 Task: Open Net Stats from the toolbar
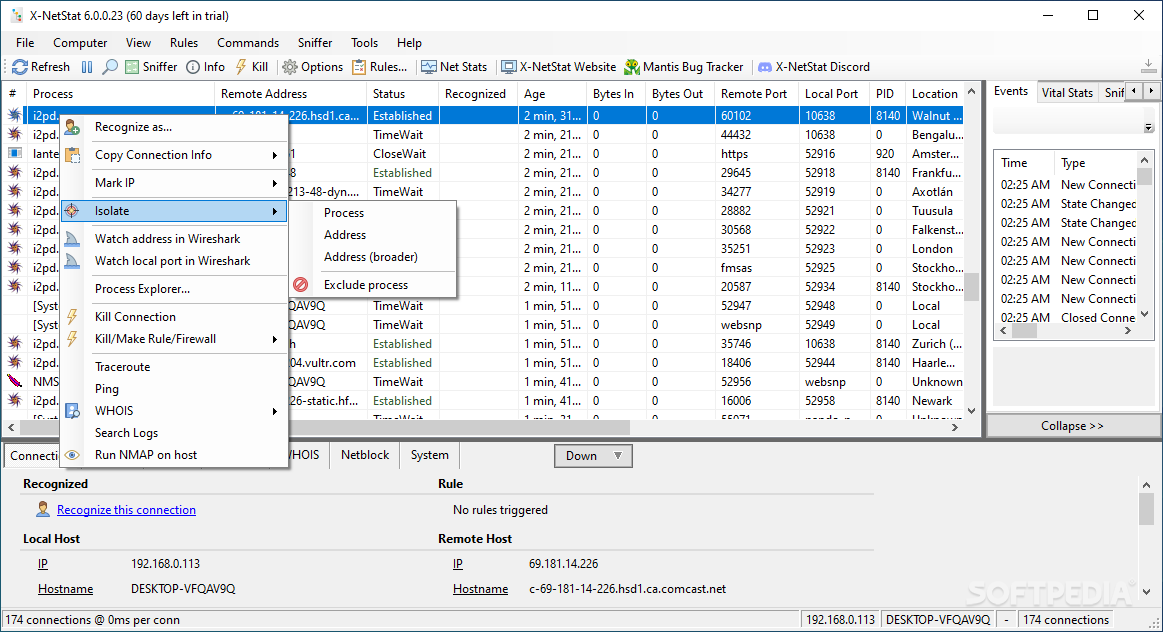click(454, 67)
